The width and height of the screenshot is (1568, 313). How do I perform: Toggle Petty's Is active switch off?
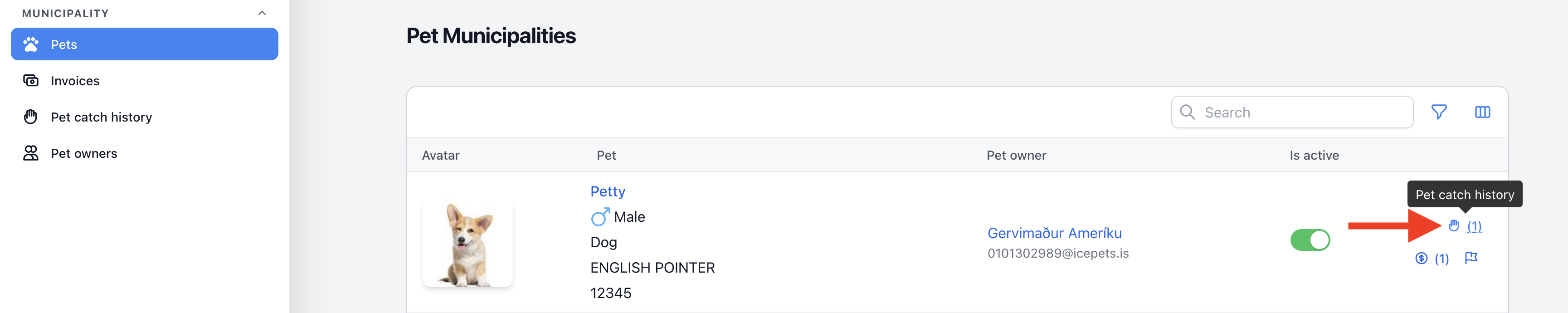click(1310, 240)
